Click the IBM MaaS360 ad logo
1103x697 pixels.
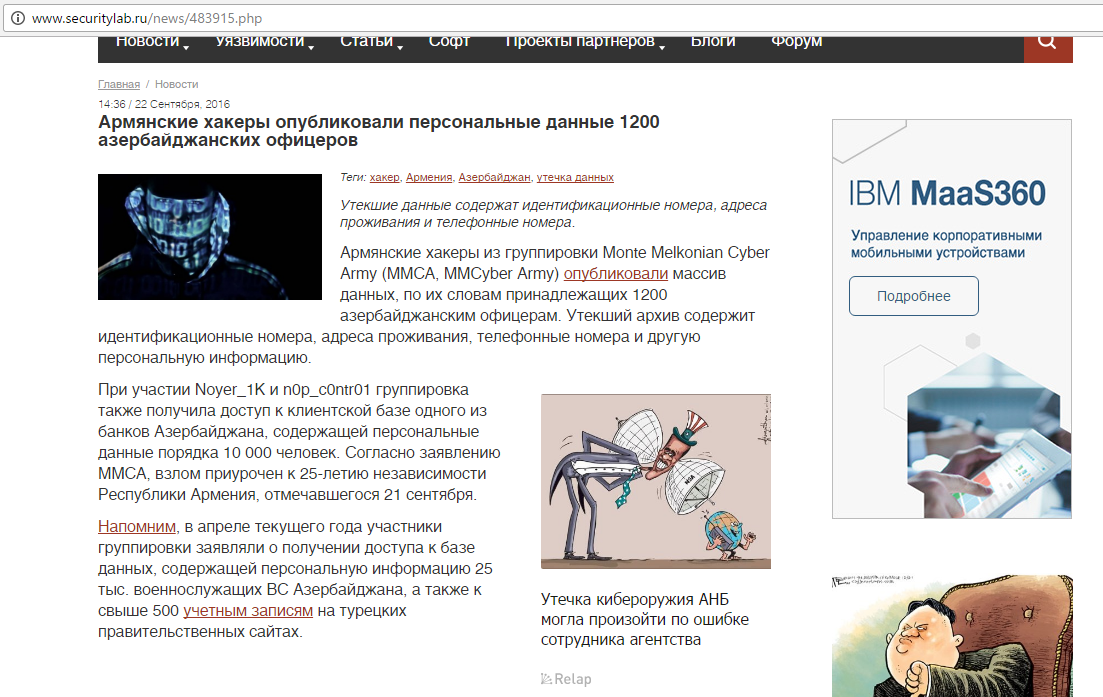pyautogui.click(x=947, y=193)
